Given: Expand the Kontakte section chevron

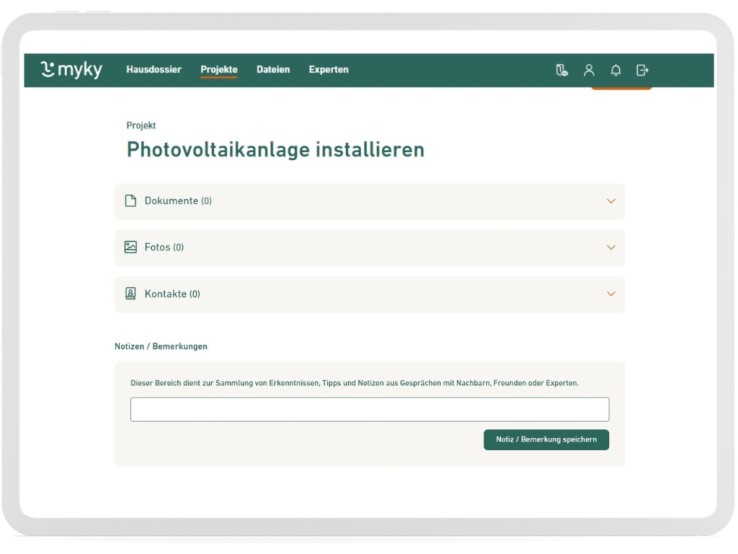Looking at the screenshot, I should coord(611,294).
